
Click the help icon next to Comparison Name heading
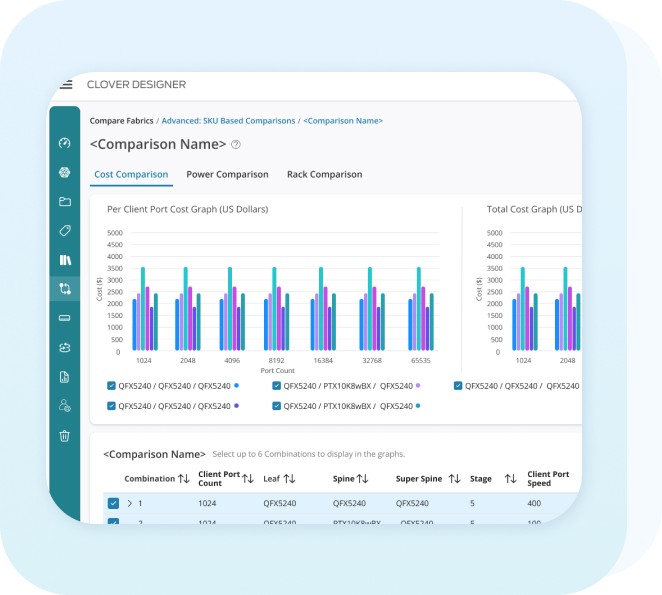coord(236,144)
